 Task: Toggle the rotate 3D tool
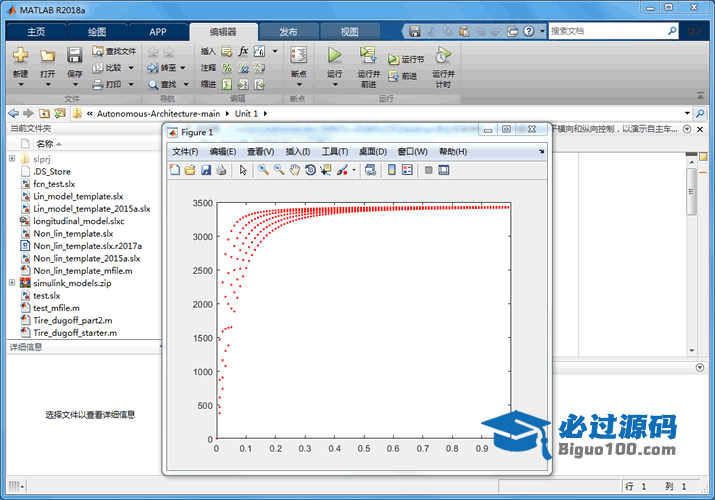coord(310,170)
